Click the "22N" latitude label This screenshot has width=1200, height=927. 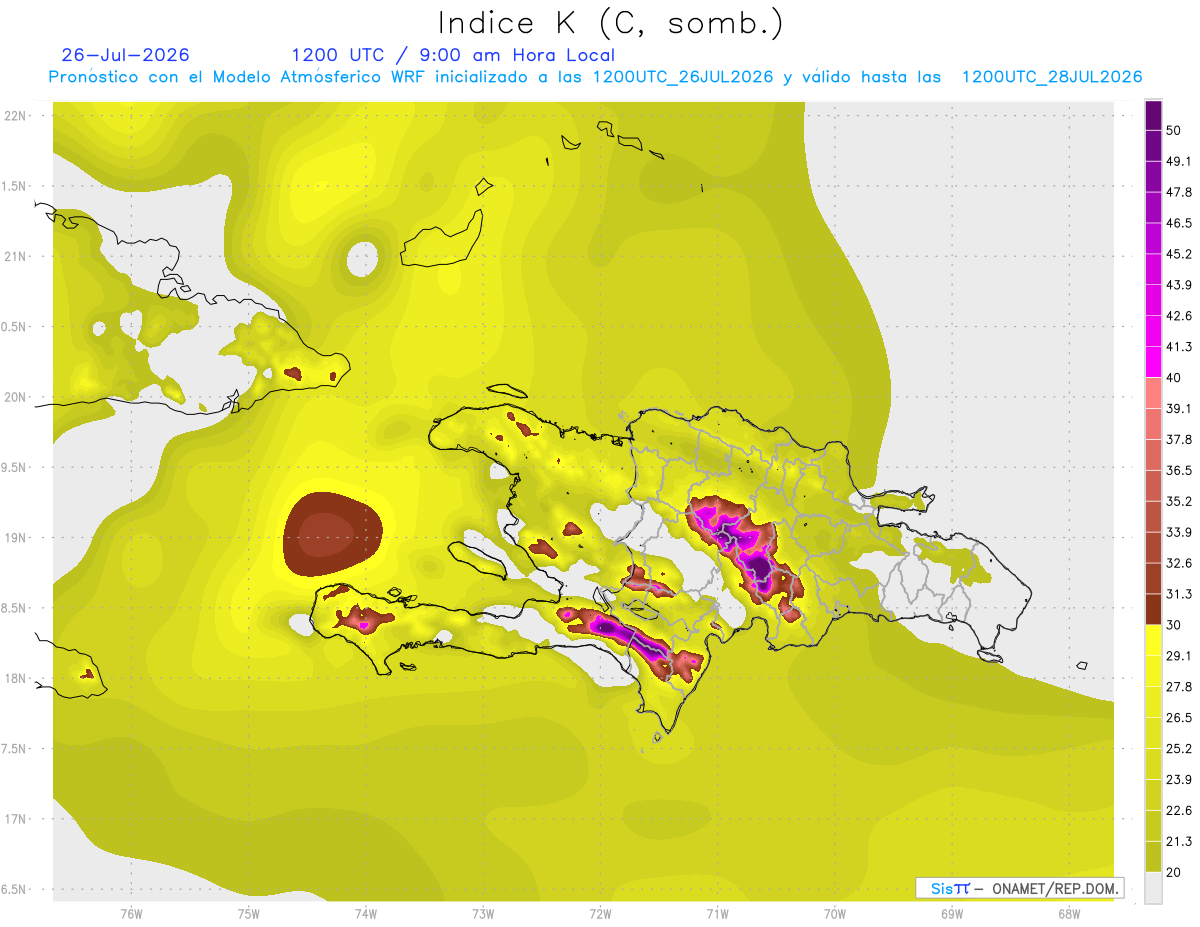coord(14,116)
